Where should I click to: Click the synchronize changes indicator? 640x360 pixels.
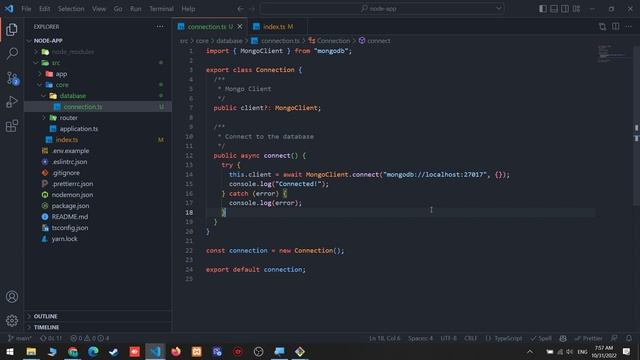point(51,338)
